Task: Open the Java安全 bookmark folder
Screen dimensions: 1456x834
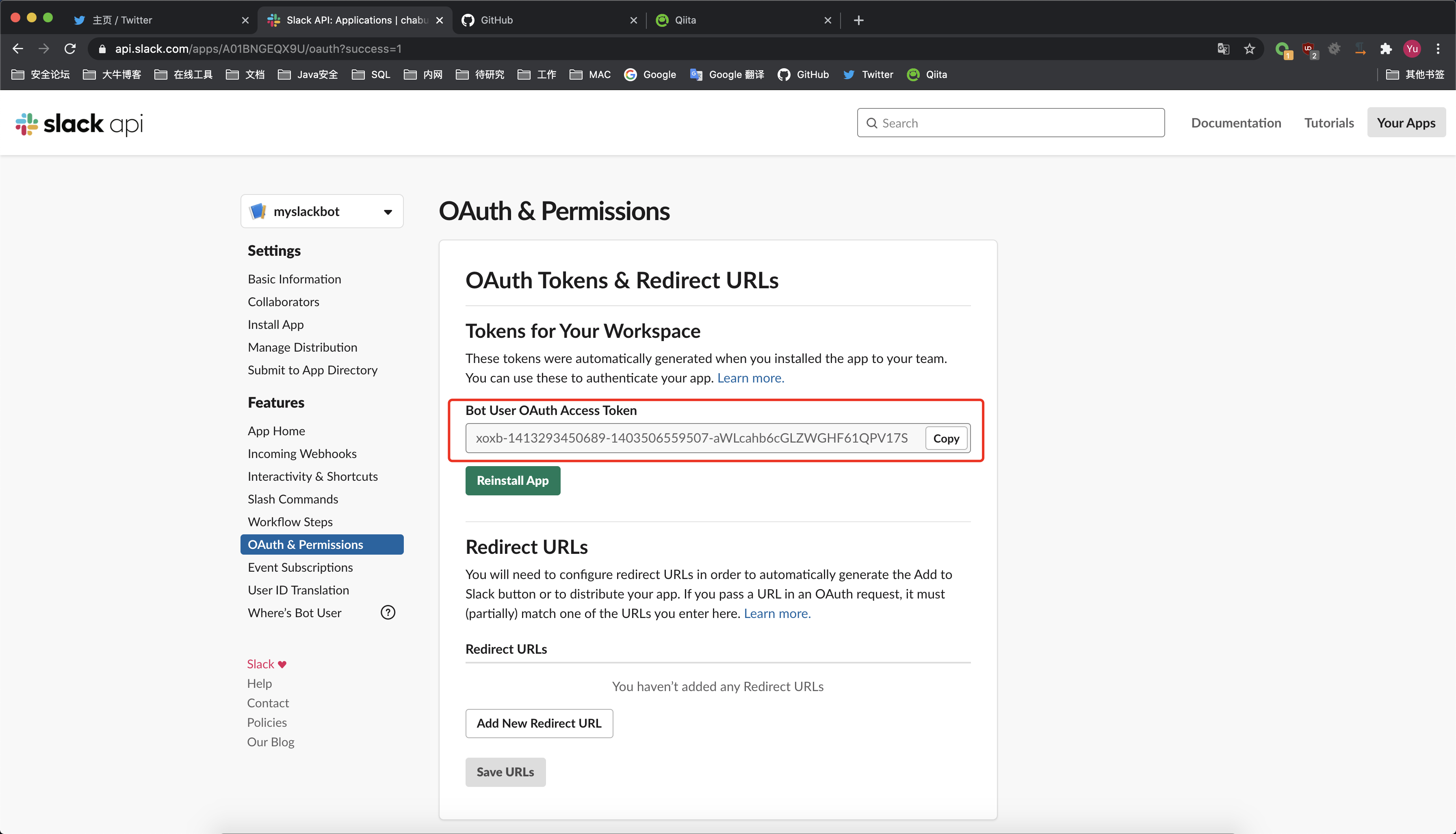Action: pos(308,74)
